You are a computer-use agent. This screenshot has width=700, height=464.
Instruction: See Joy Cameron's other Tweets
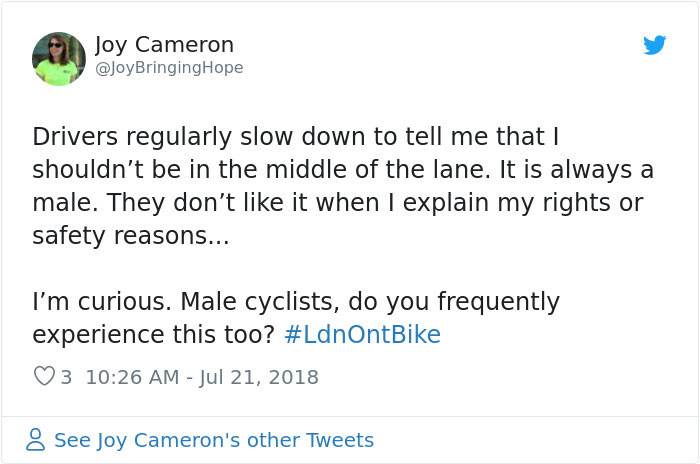click(213, 440)
